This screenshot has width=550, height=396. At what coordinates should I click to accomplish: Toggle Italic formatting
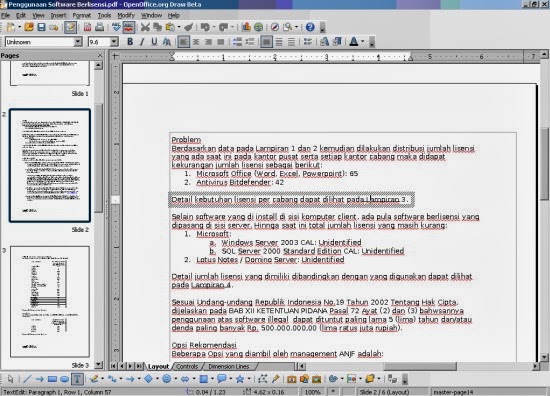point(142,42)
